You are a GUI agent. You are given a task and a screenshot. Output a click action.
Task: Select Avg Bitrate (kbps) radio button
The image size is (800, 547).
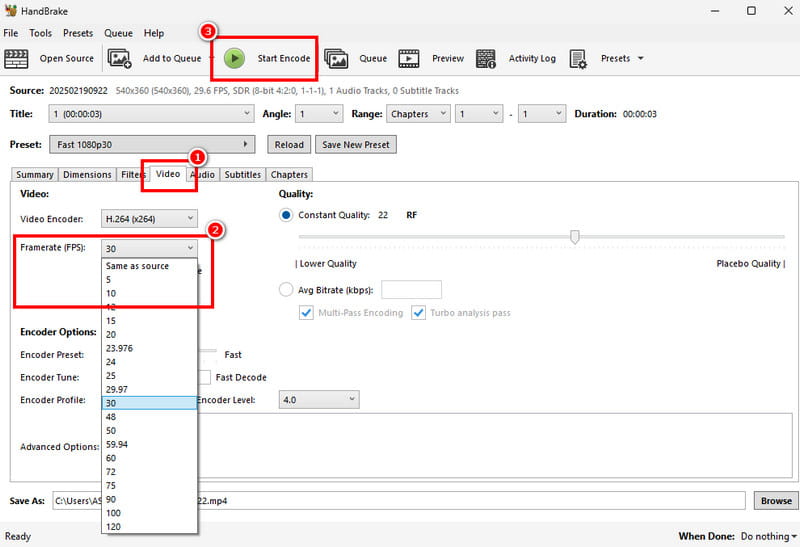pos(286,290)
